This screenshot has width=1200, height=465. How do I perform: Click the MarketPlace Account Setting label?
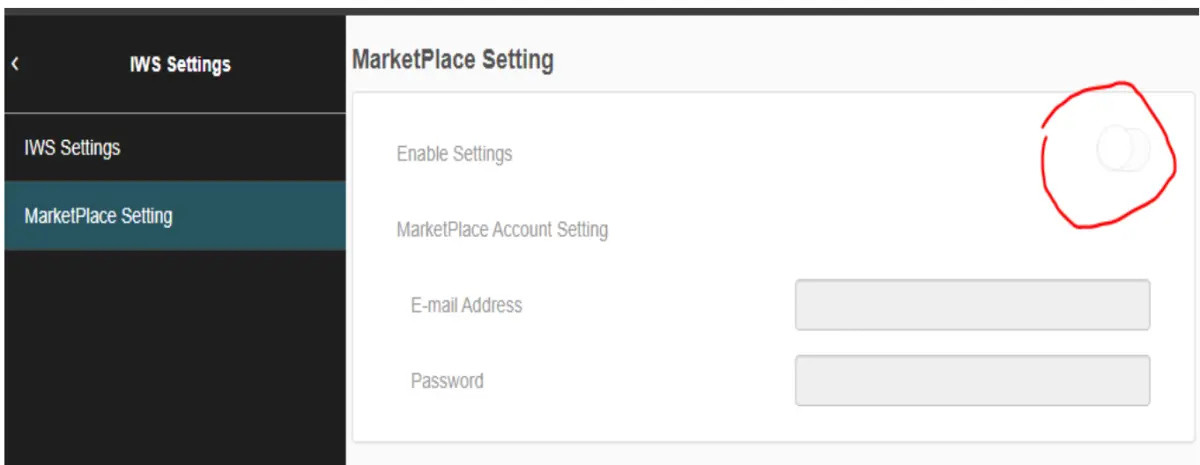click(x=502, y=230)
